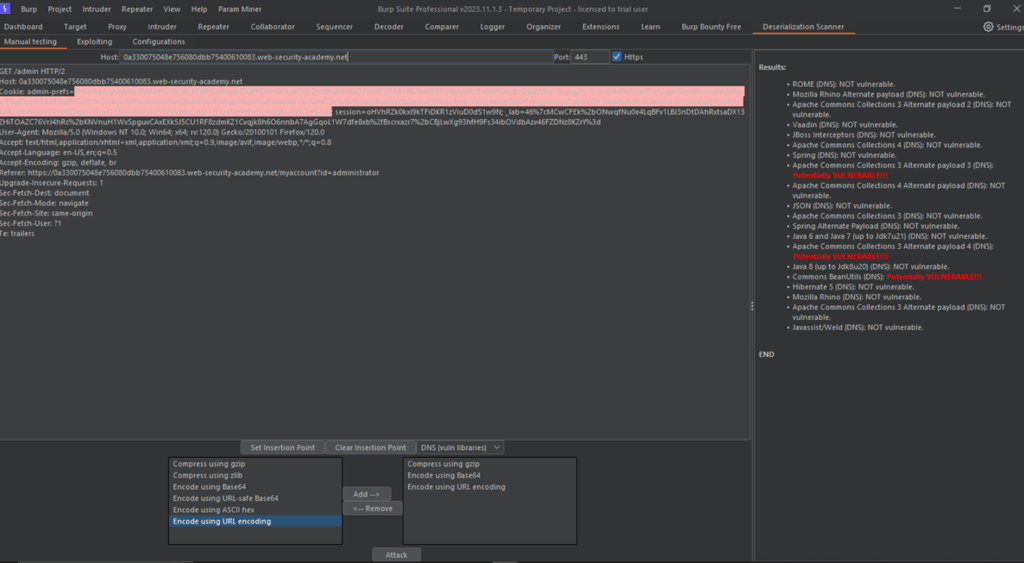The image size is (1024, 563).
Task: Click the Referer header line
Action: [189, 172]
